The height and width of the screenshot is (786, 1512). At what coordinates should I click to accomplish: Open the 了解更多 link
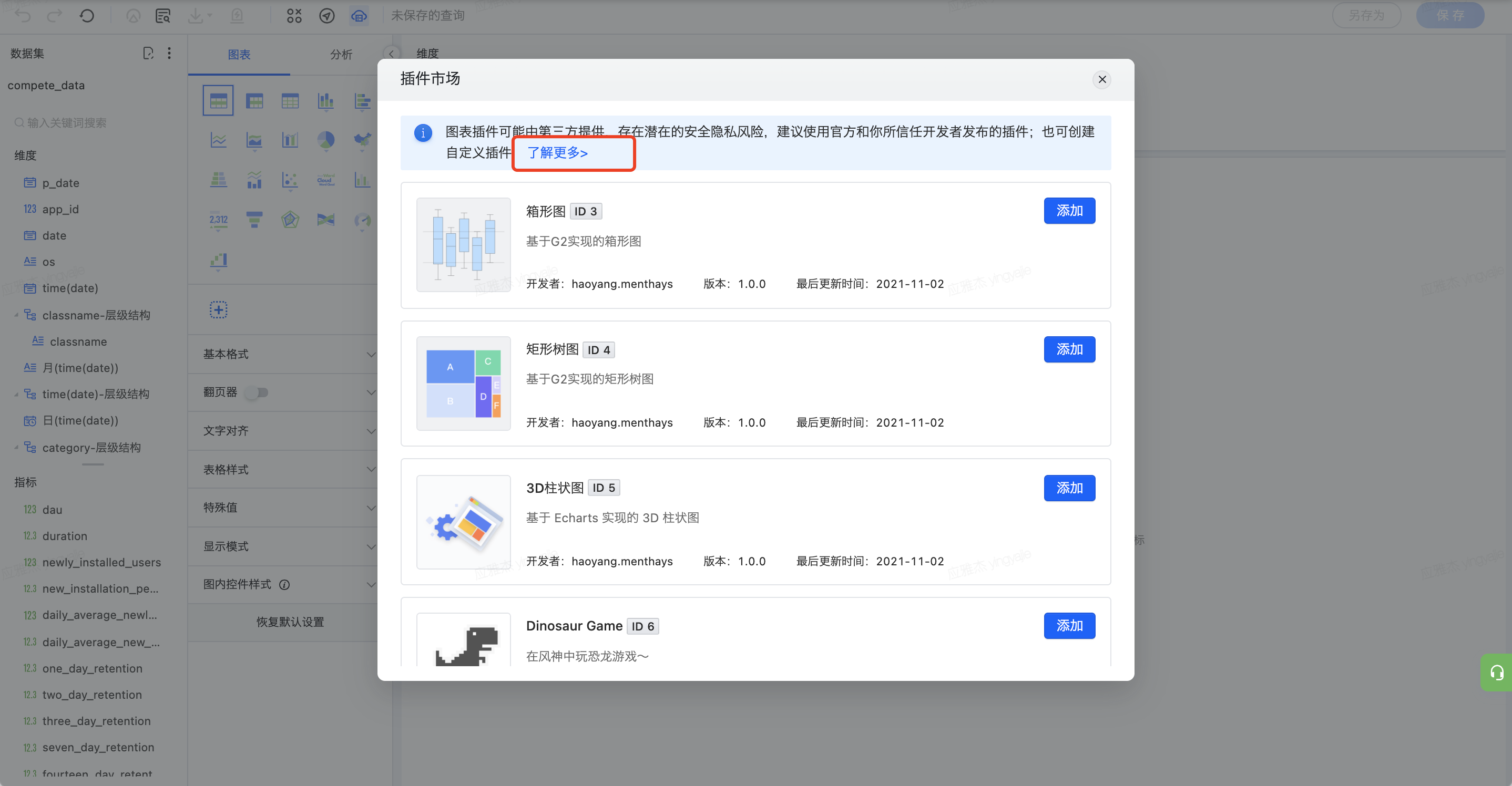[x=557, y=152]
